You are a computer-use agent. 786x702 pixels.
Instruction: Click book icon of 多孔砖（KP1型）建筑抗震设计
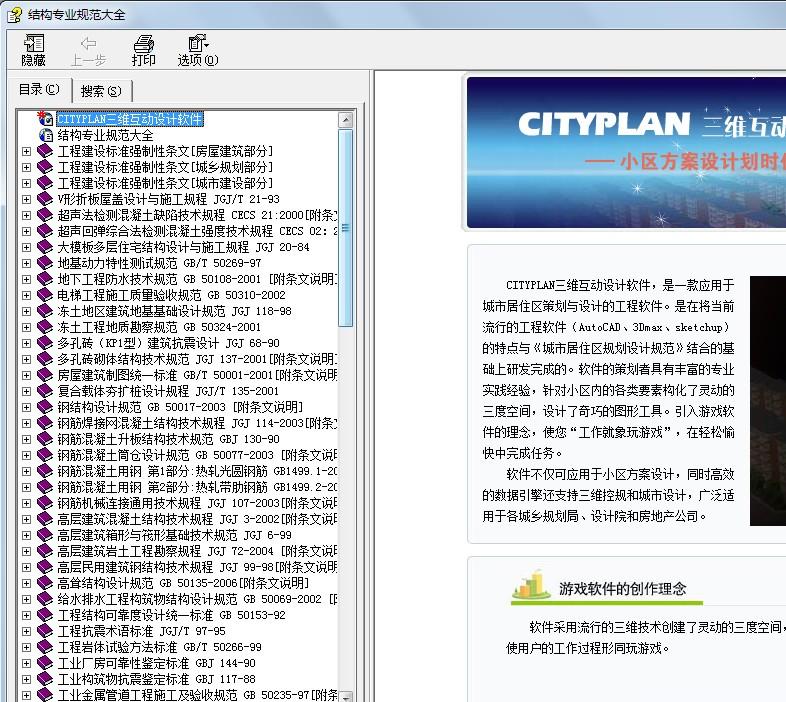(45, 343)
